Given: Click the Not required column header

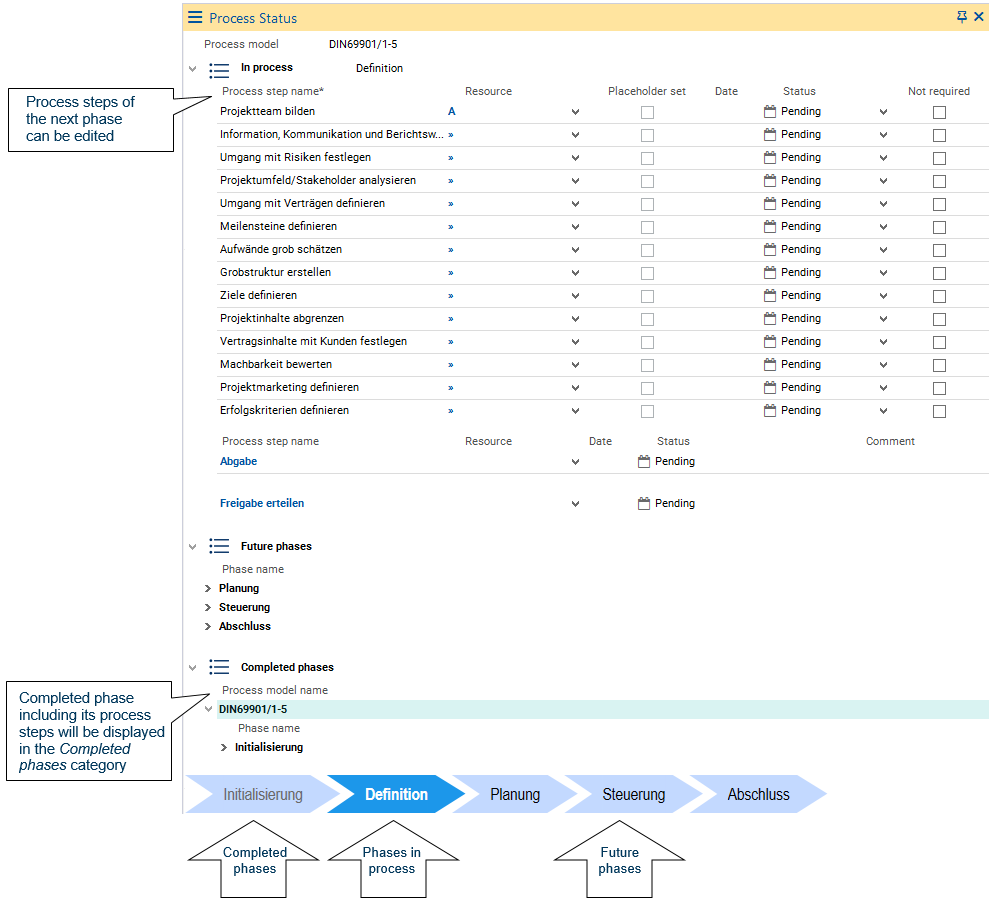Looking at the screenshot, I should pyautogui.click(x=939, y=91).
